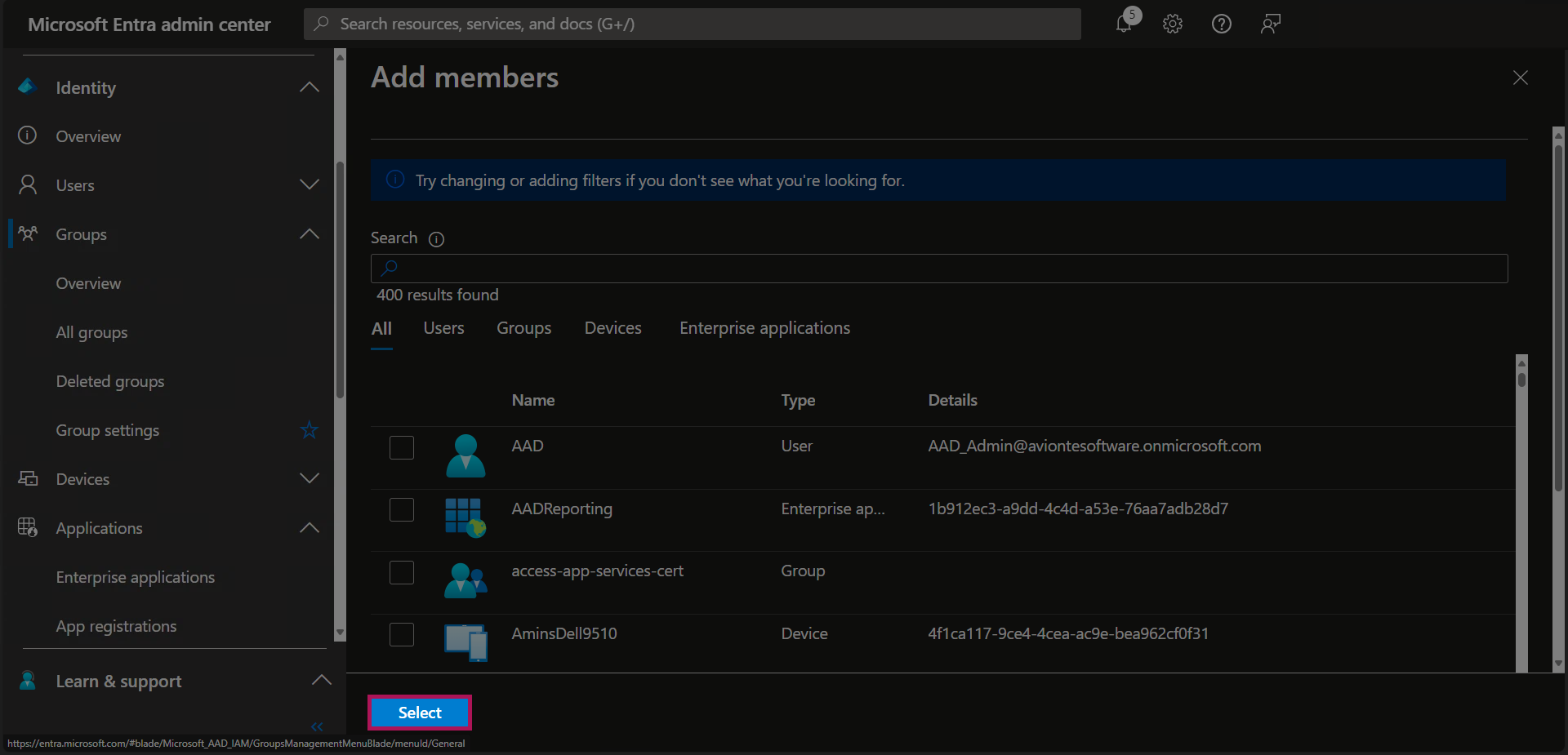Click the help question mark icon
The height and width of the screenshot is (755, 1568).
click(1221, 24)
